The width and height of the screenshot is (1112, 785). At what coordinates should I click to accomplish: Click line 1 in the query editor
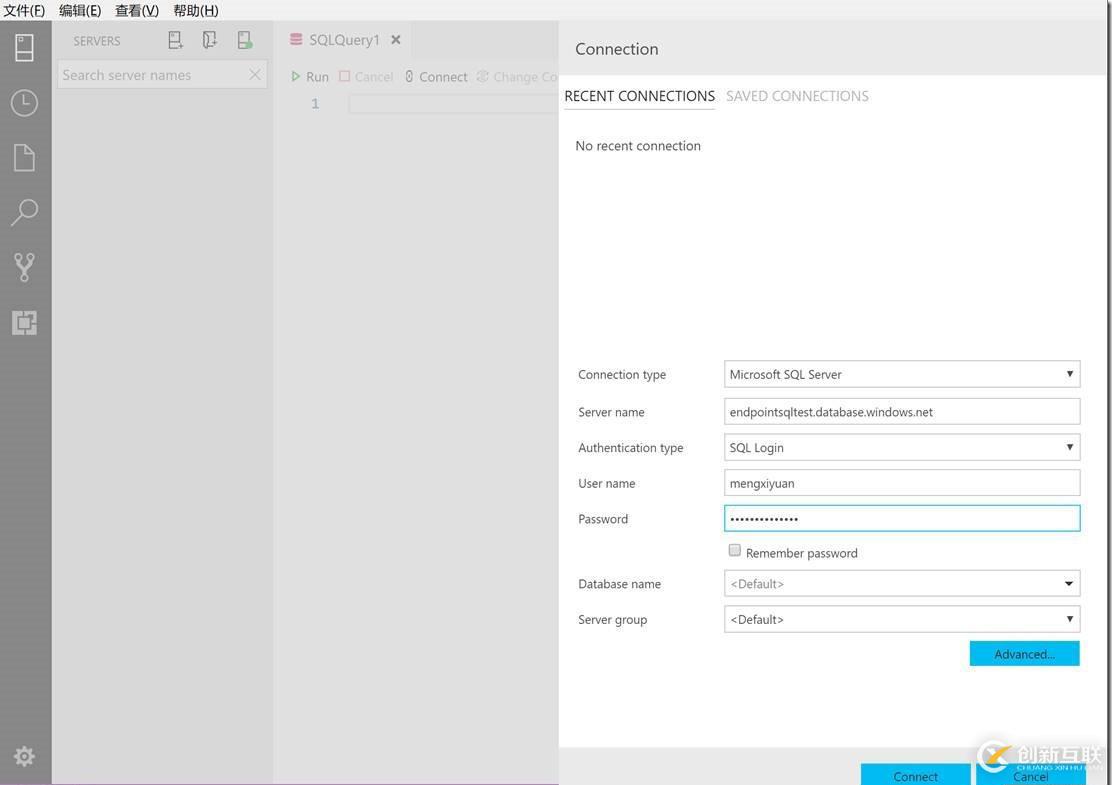point(454,104)
